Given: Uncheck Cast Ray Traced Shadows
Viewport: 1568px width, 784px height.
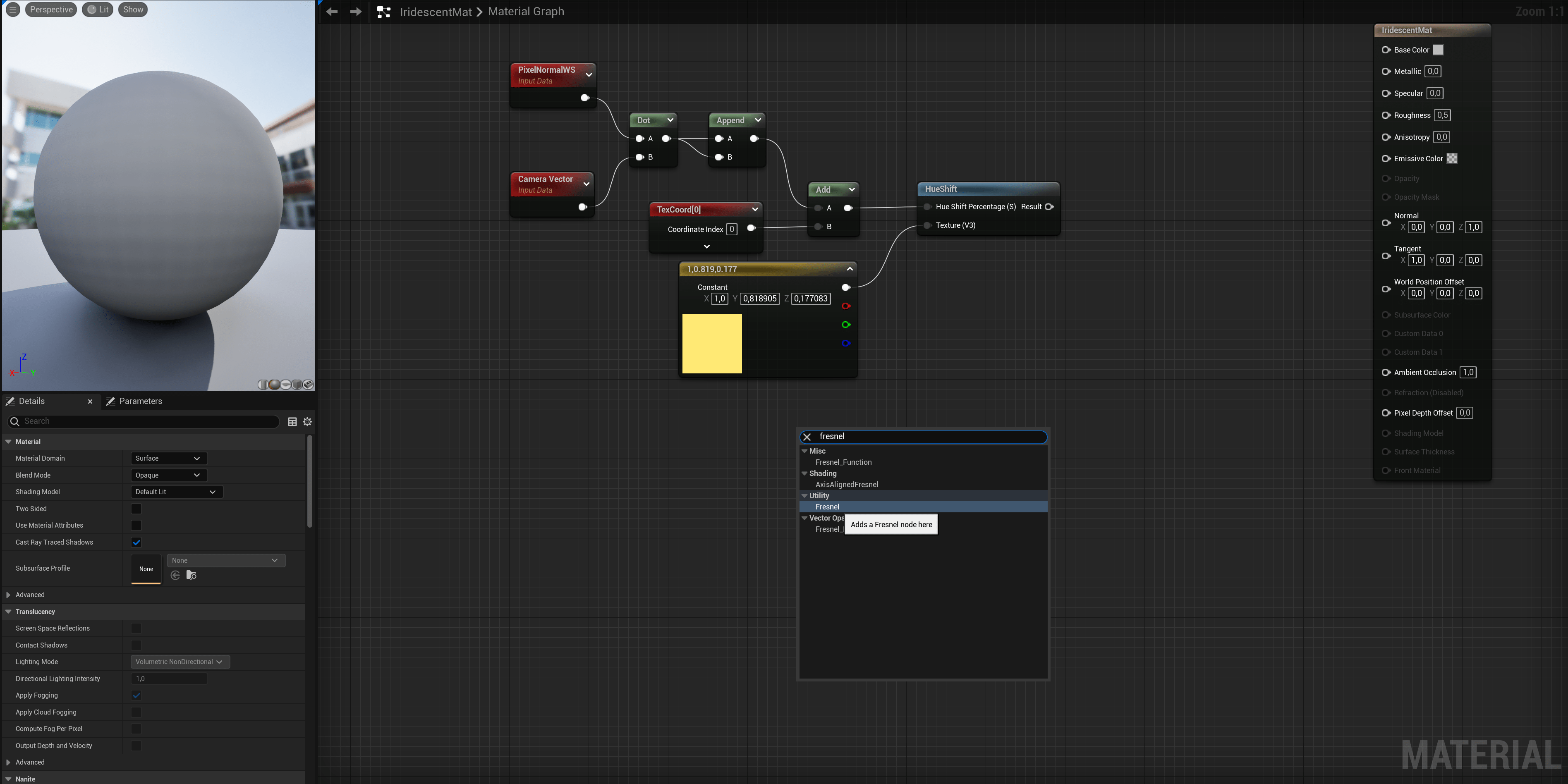Looking at the screenshot, I should coord(136,542).
